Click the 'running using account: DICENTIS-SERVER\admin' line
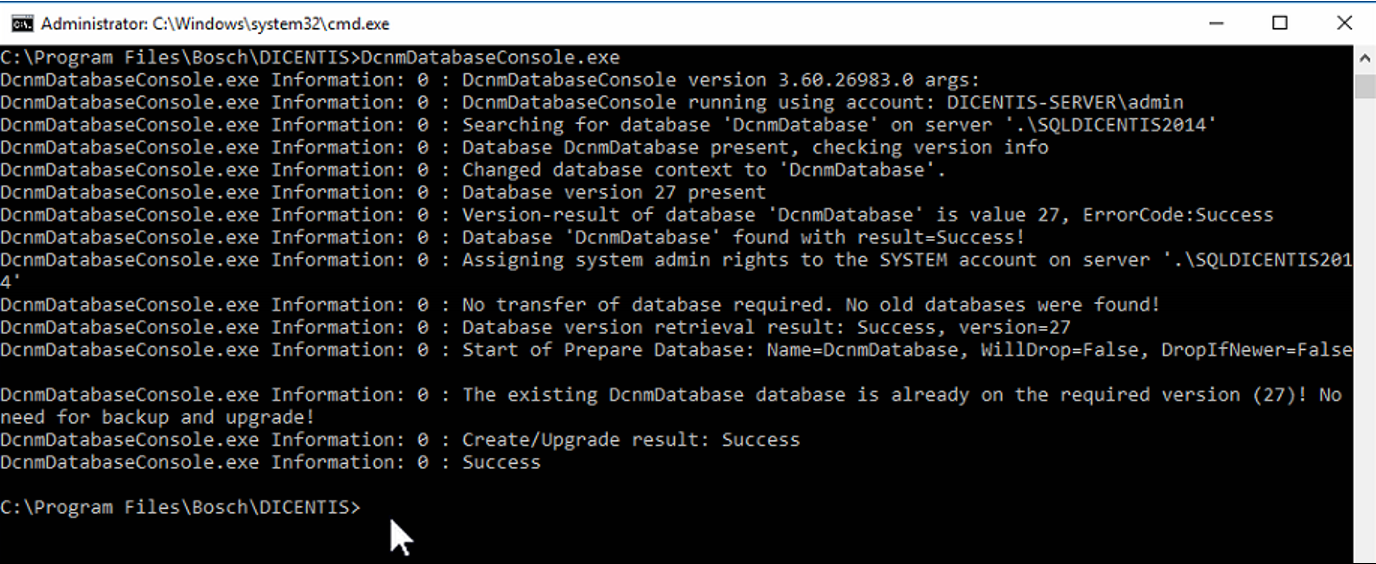Screen dimensions: 1376x564 coord(822,102)
